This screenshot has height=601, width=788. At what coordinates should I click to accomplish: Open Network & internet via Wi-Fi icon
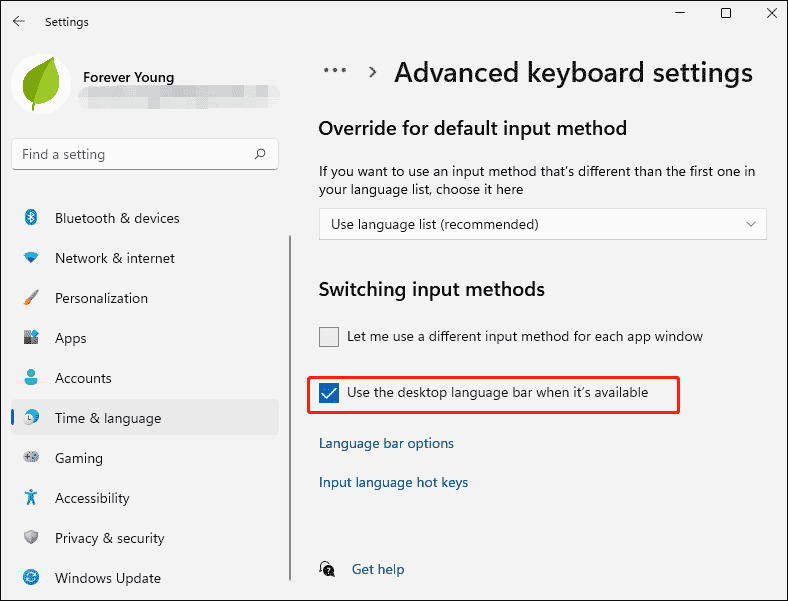click(31, 258)
